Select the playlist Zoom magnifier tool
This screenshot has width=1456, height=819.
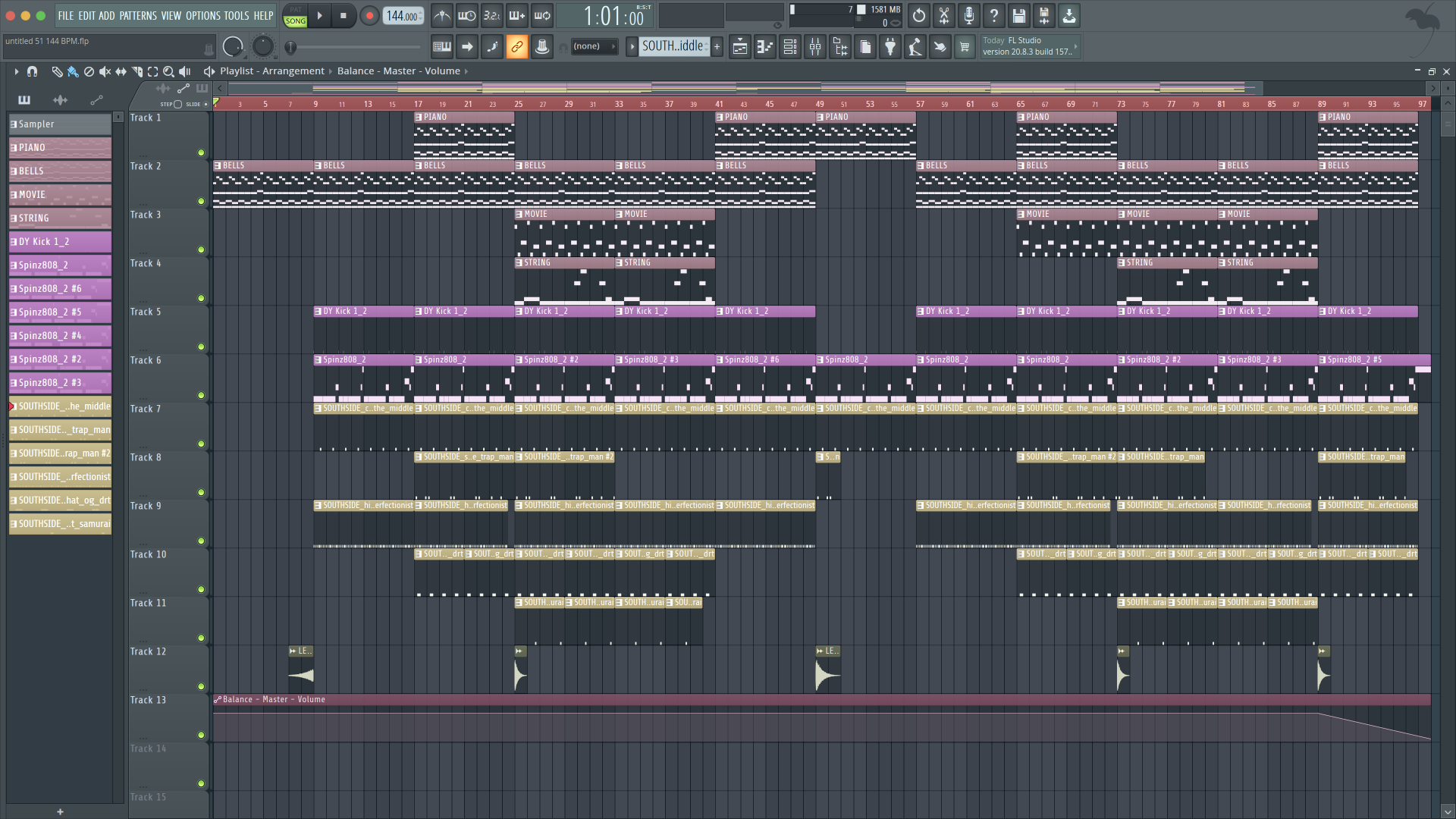[x=169, y=71]
